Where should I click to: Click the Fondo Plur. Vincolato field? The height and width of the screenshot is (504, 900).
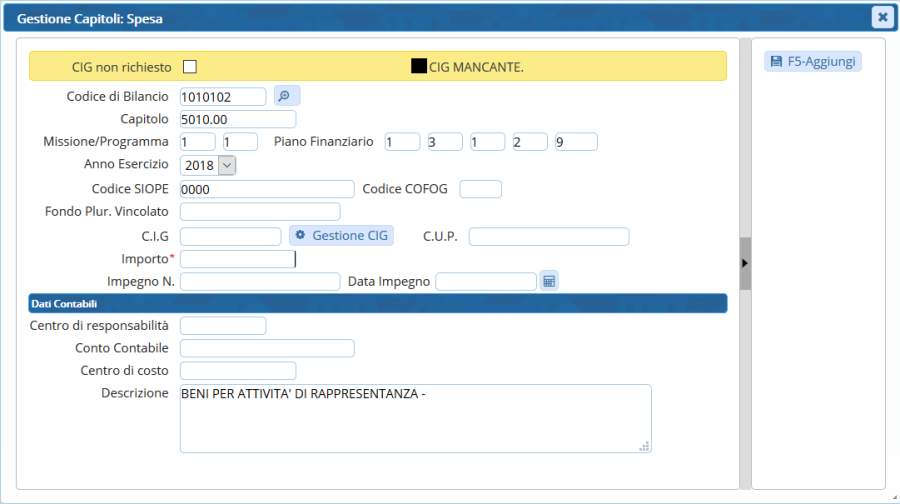[260, 211]
